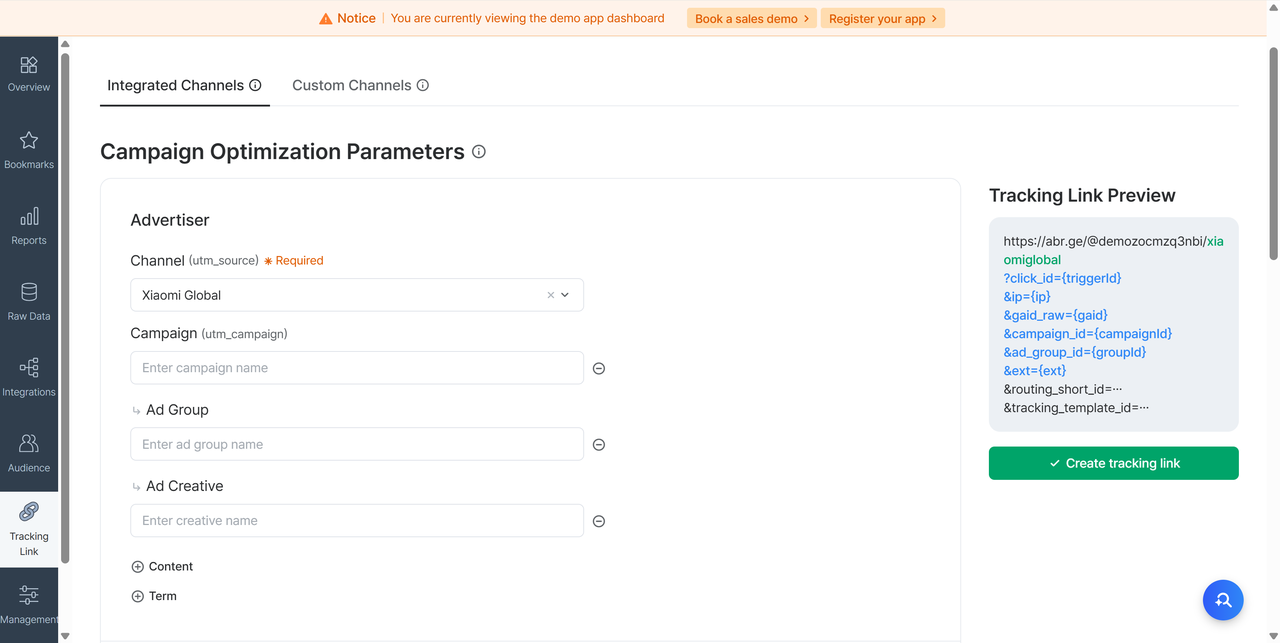Click Book a sales demo link
1280x643 pixels.
751,19
